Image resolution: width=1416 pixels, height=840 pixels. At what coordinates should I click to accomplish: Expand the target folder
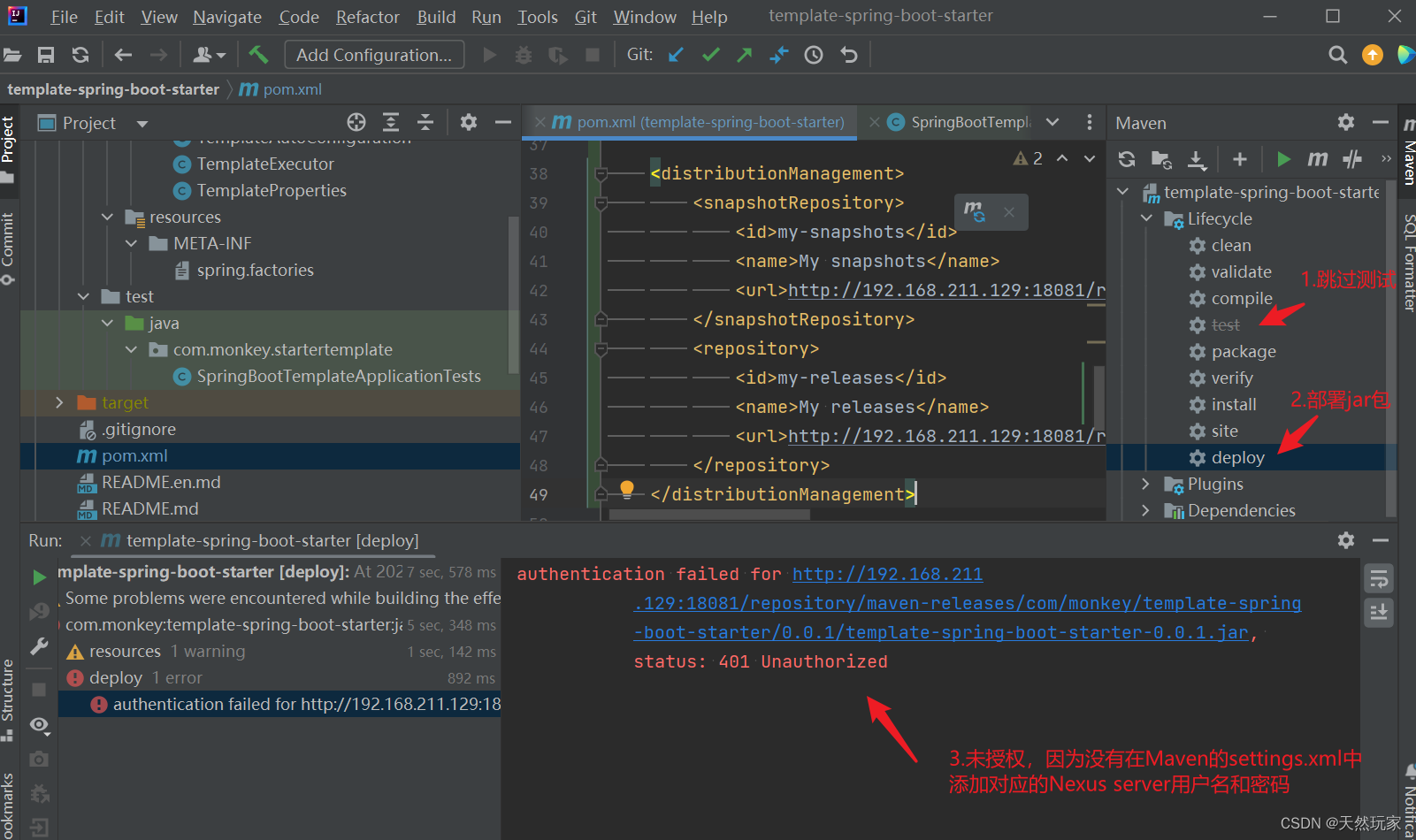click(x=60, y=402)
